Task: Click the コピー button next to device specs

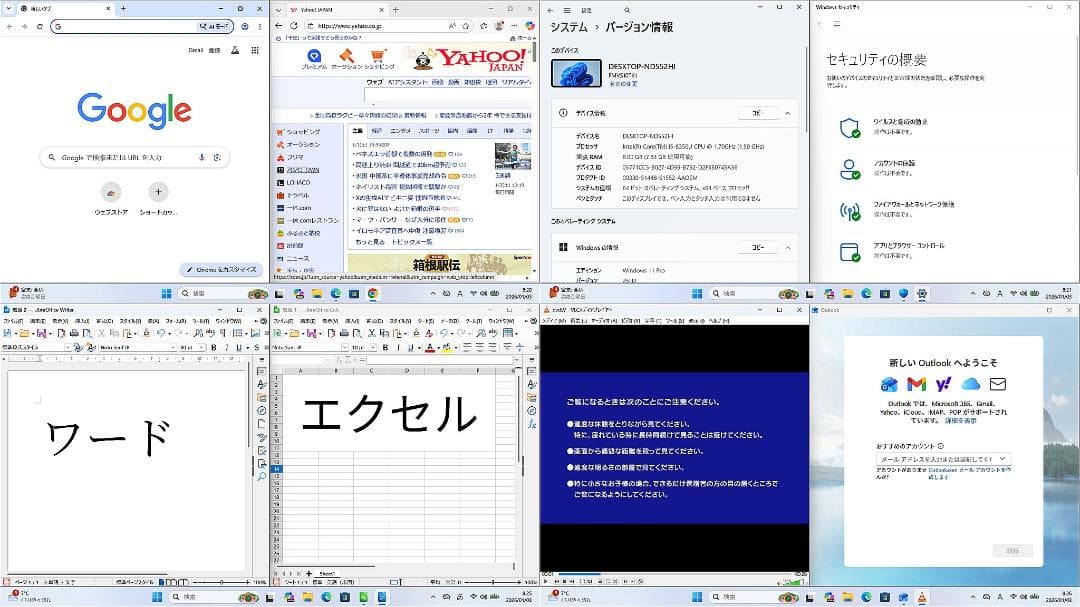Action: click(759, 113)
